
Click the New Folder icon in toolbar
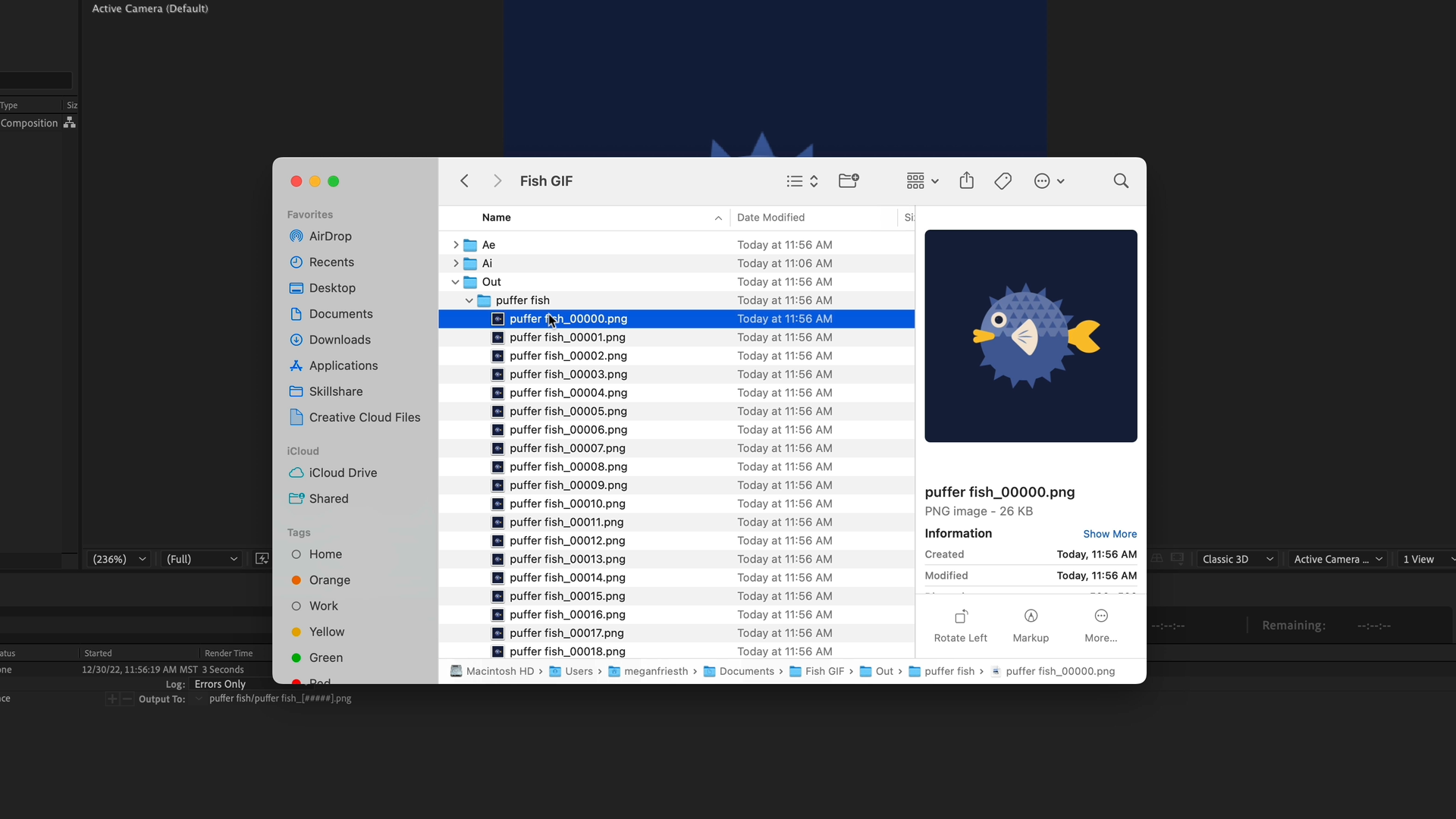coord(849,180)
